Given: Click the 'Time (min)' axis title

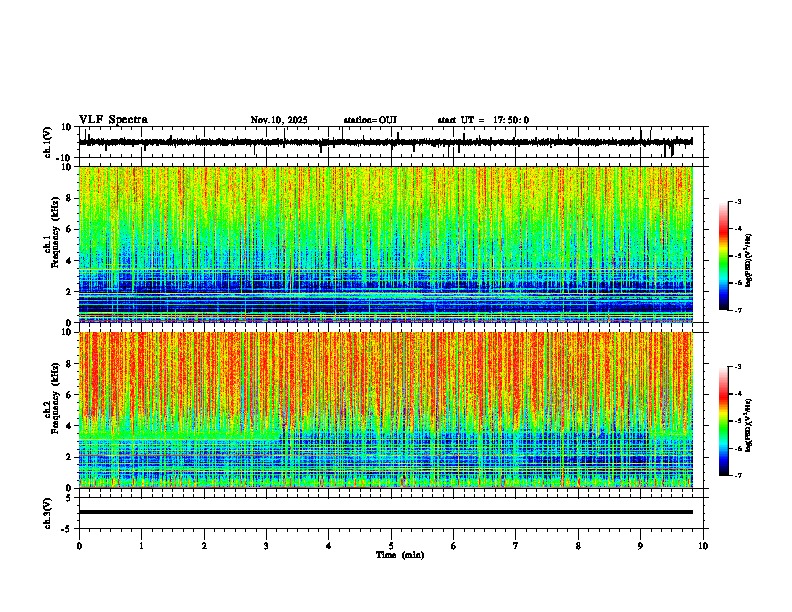Looking at the screenshot, I should 400,555.
